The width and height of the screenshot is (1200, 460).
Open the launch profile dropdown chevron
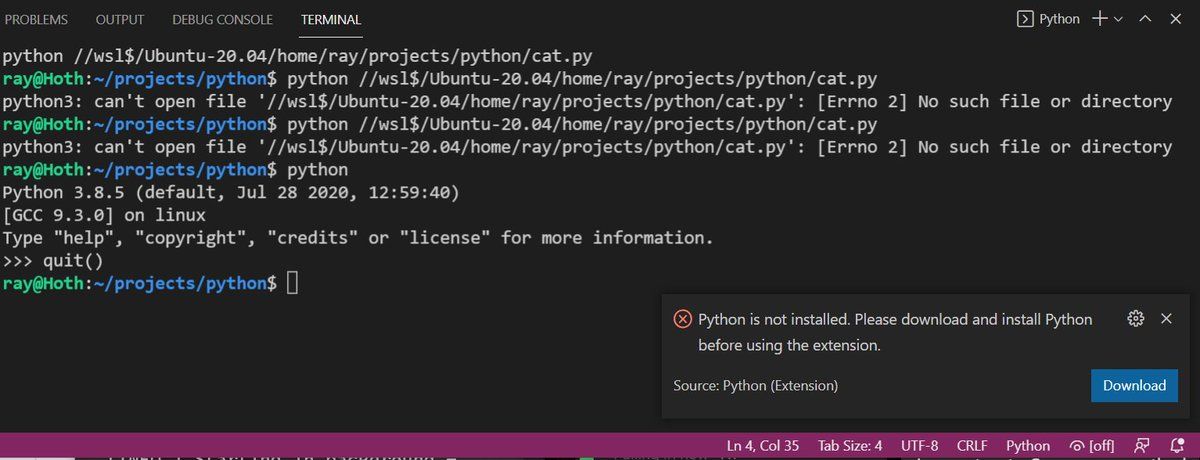tap(1118, 19)
